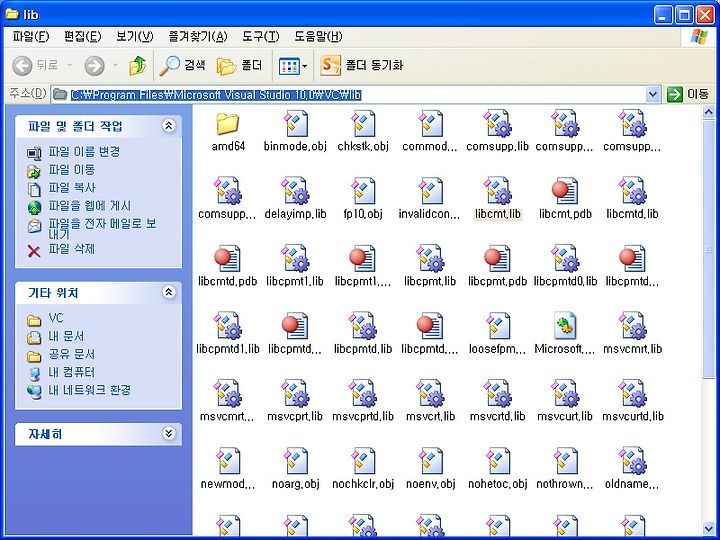This screenshot has width=720, height=540.
Task: Open the 파일(F) menu
Action: point(31,36)
